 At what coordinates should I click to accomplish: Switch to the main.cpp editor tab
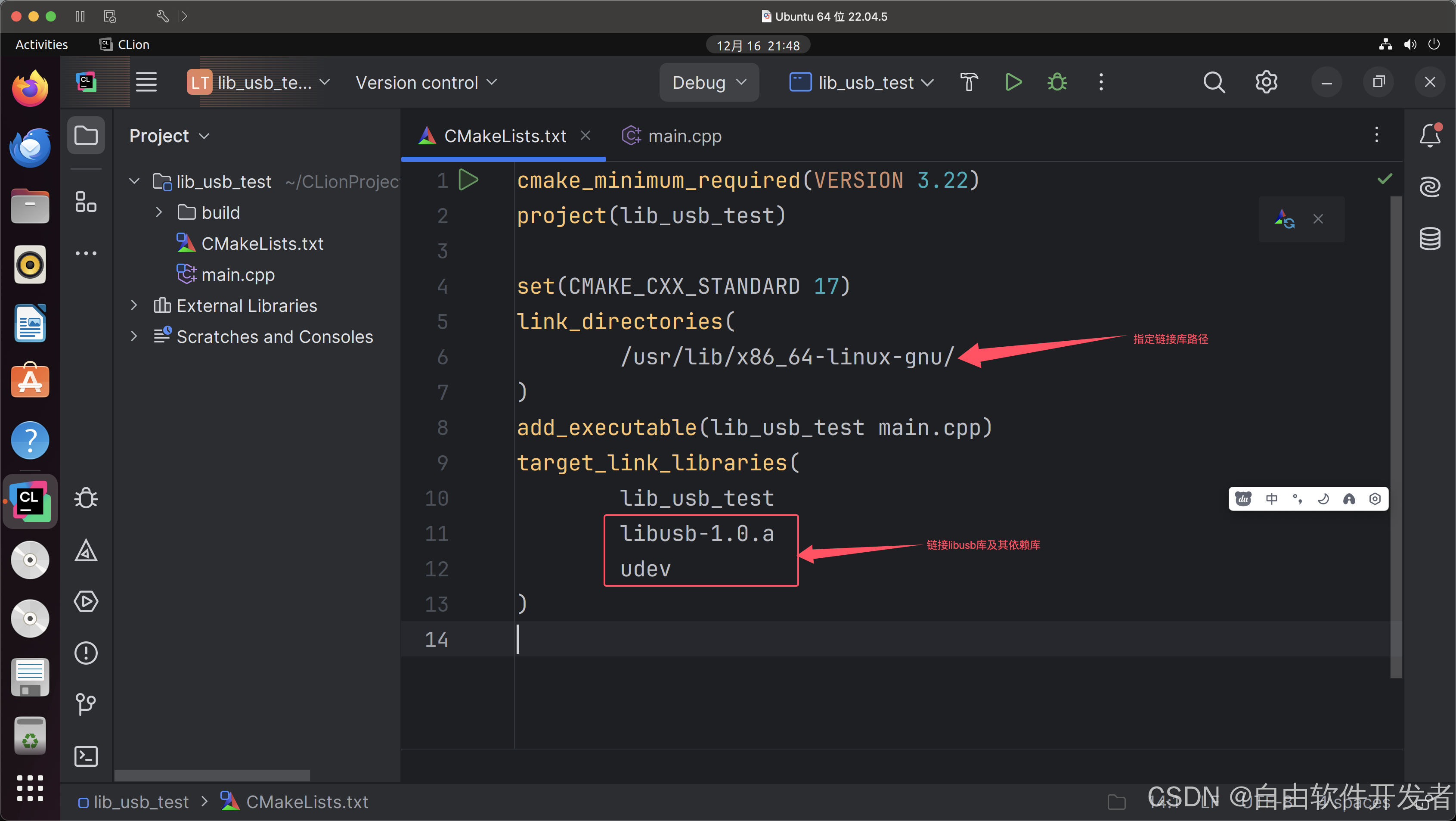click(x=672, y=136)
